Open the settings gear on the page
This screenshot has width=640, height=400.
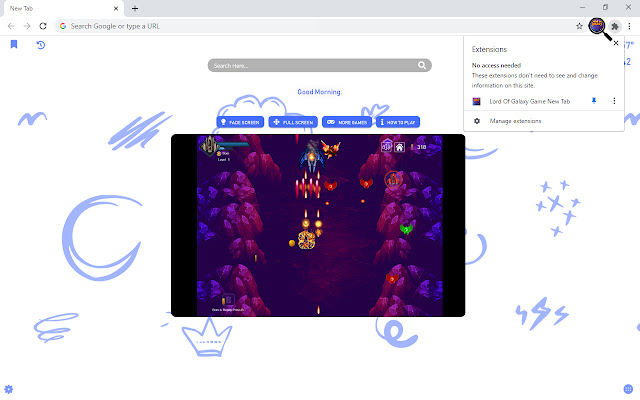pos(9,389)
